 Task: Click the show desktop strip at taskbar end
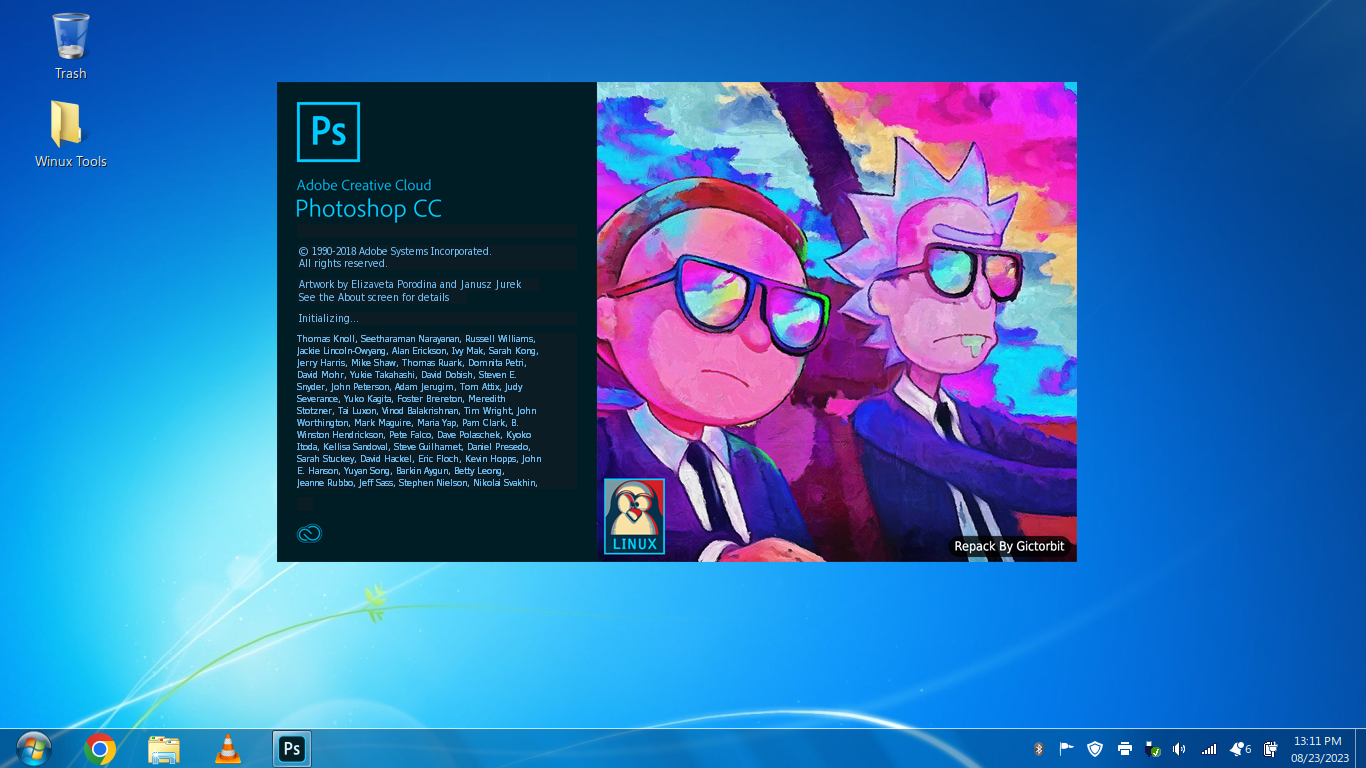[1360, 749]
